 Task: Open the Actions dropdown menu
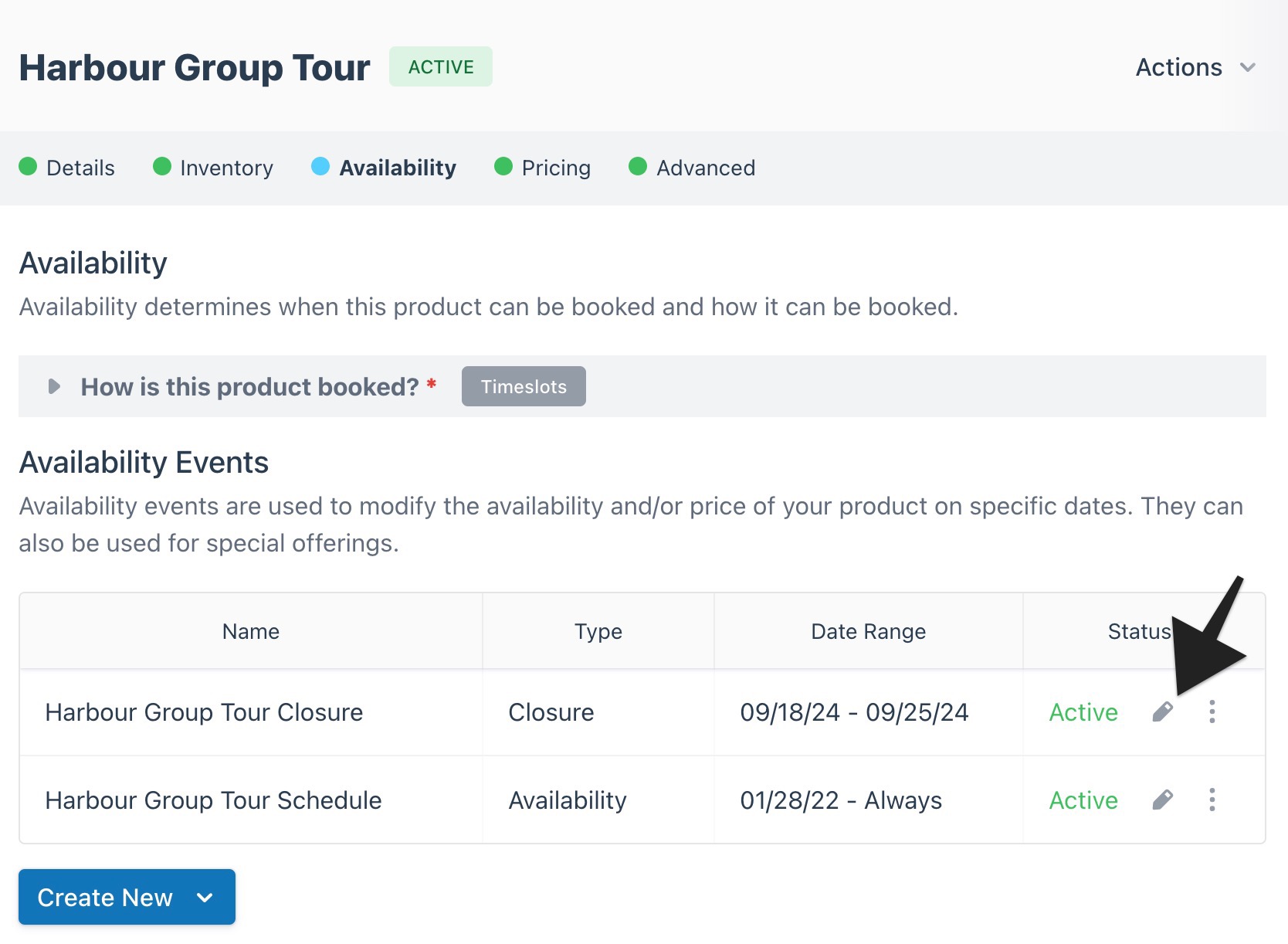tap(1195, 67)
